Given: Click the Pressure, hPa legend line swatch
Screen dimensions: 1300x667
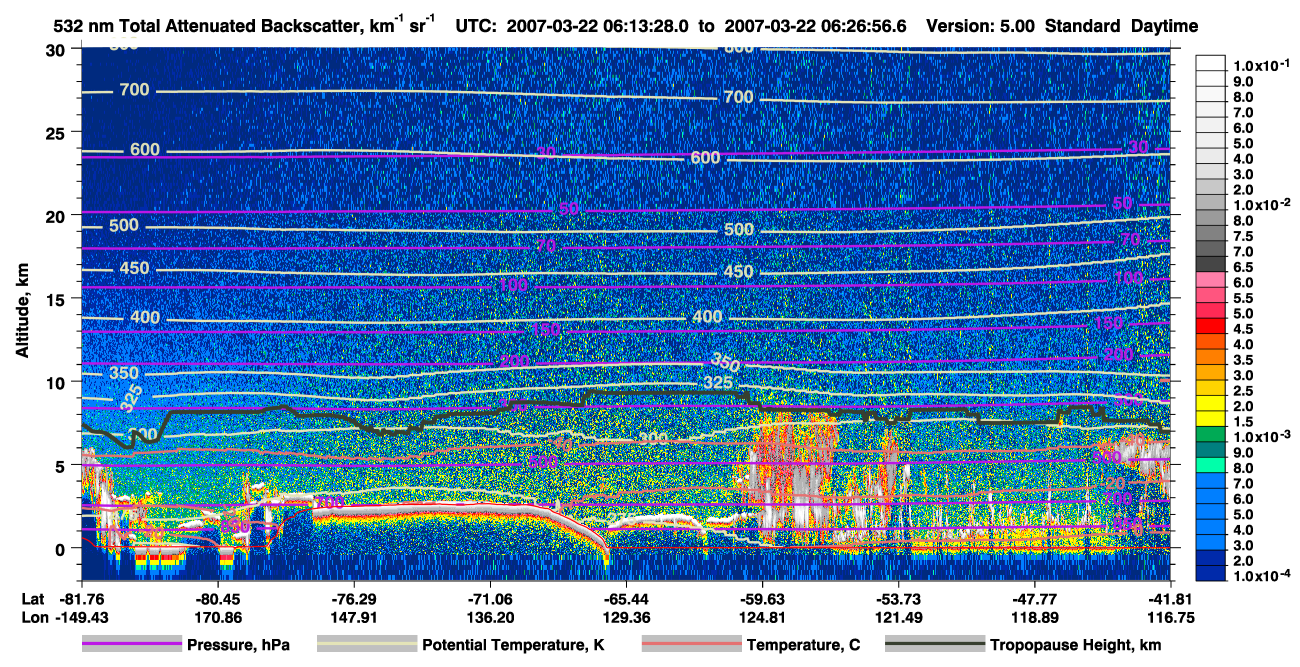Looking at the screenshot, I should click(x=131, y=645).
